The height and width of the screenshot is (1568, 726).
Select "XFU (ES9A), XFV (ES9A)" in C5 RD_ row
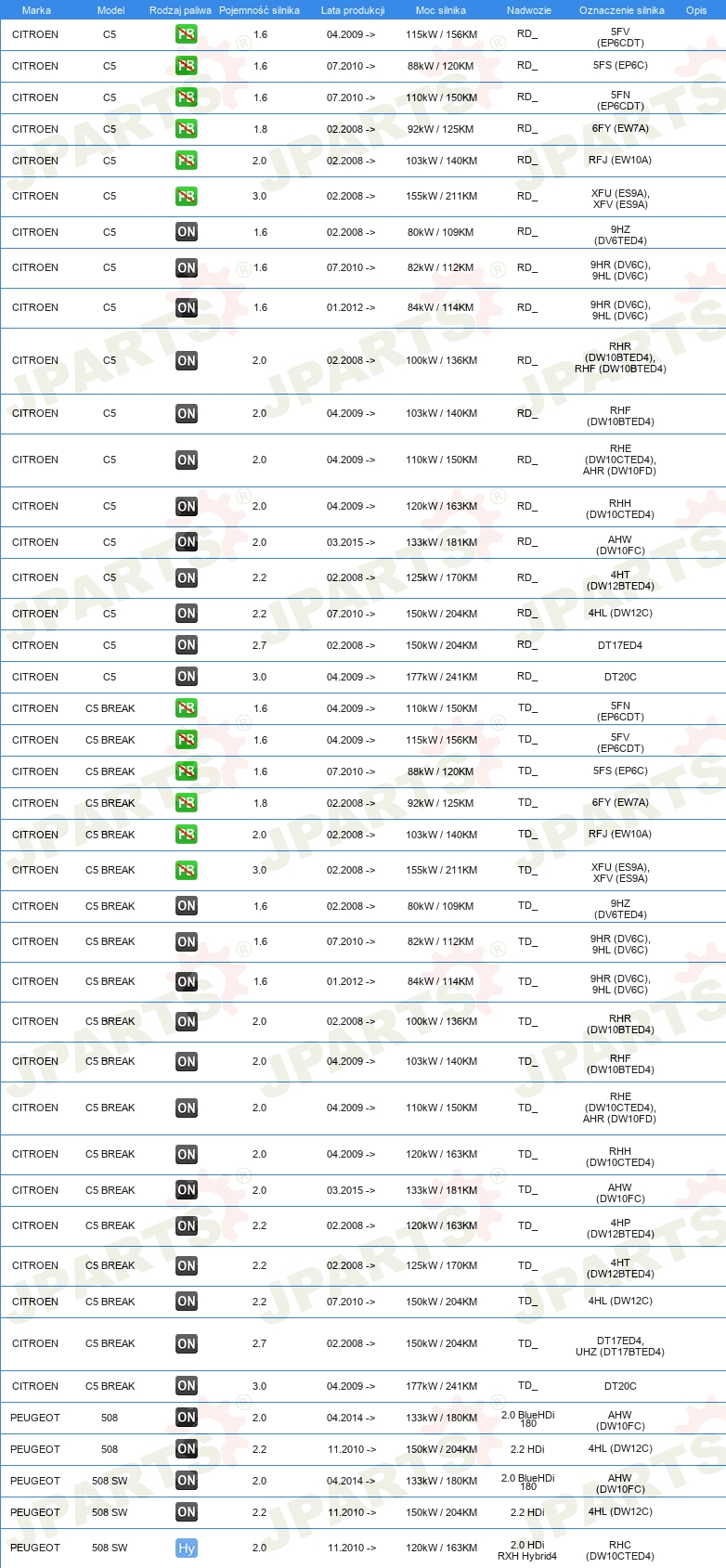620,199
